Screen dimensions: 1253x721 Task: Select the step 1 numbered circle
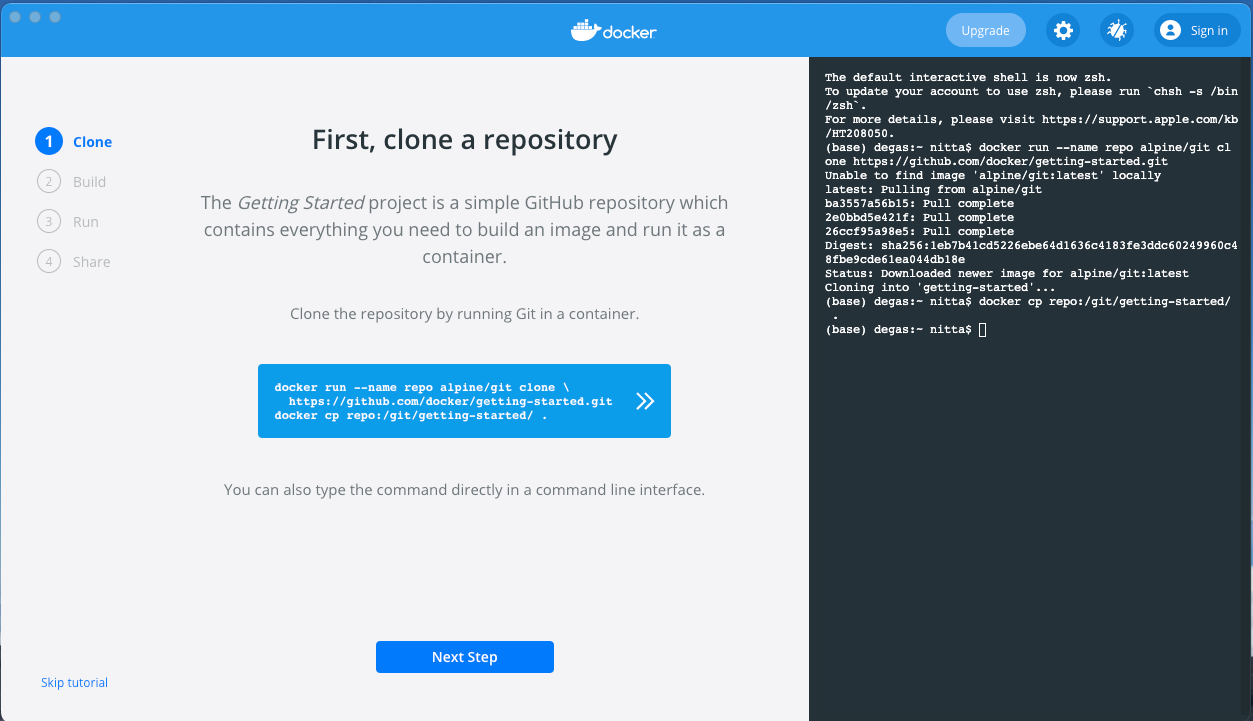(x=48, y=142)
